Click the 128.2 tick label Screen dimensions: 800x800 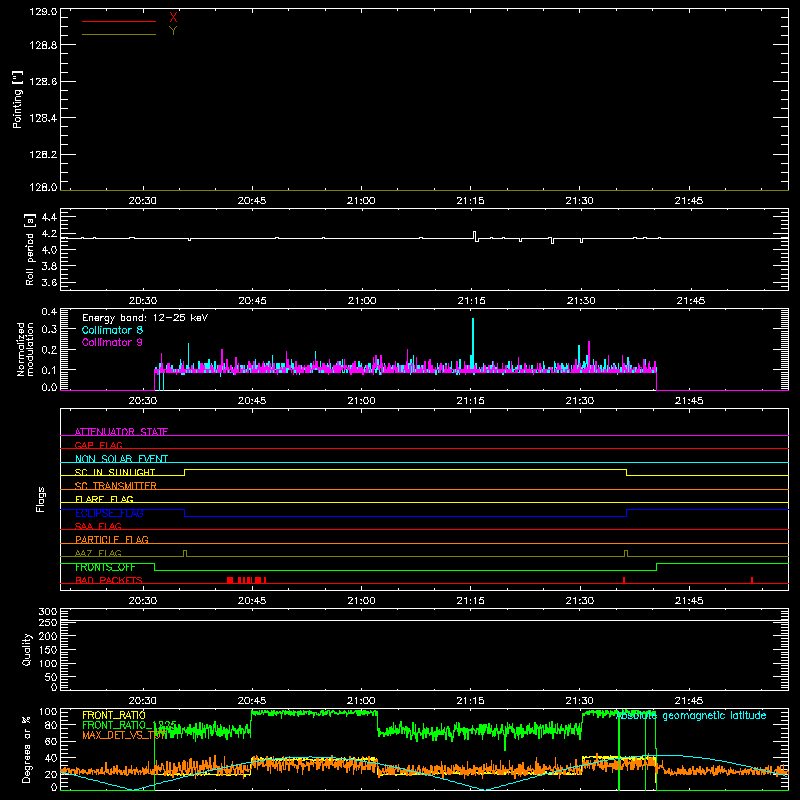(x=43, y=155)
